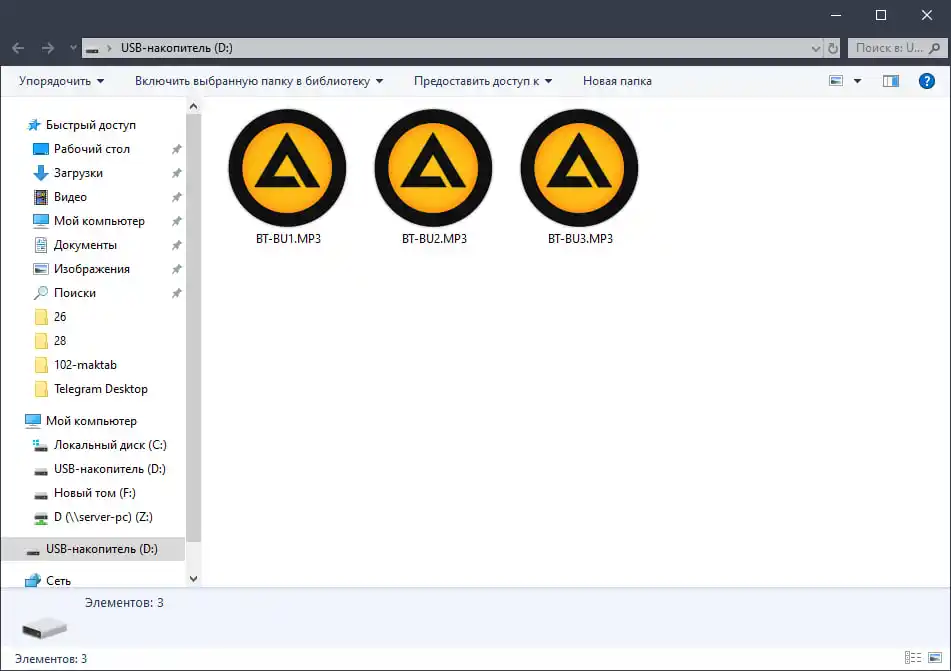This screenshot has height=671, width=951.
Task: Open the Упорядочить menu
Action: click(61, 81)
